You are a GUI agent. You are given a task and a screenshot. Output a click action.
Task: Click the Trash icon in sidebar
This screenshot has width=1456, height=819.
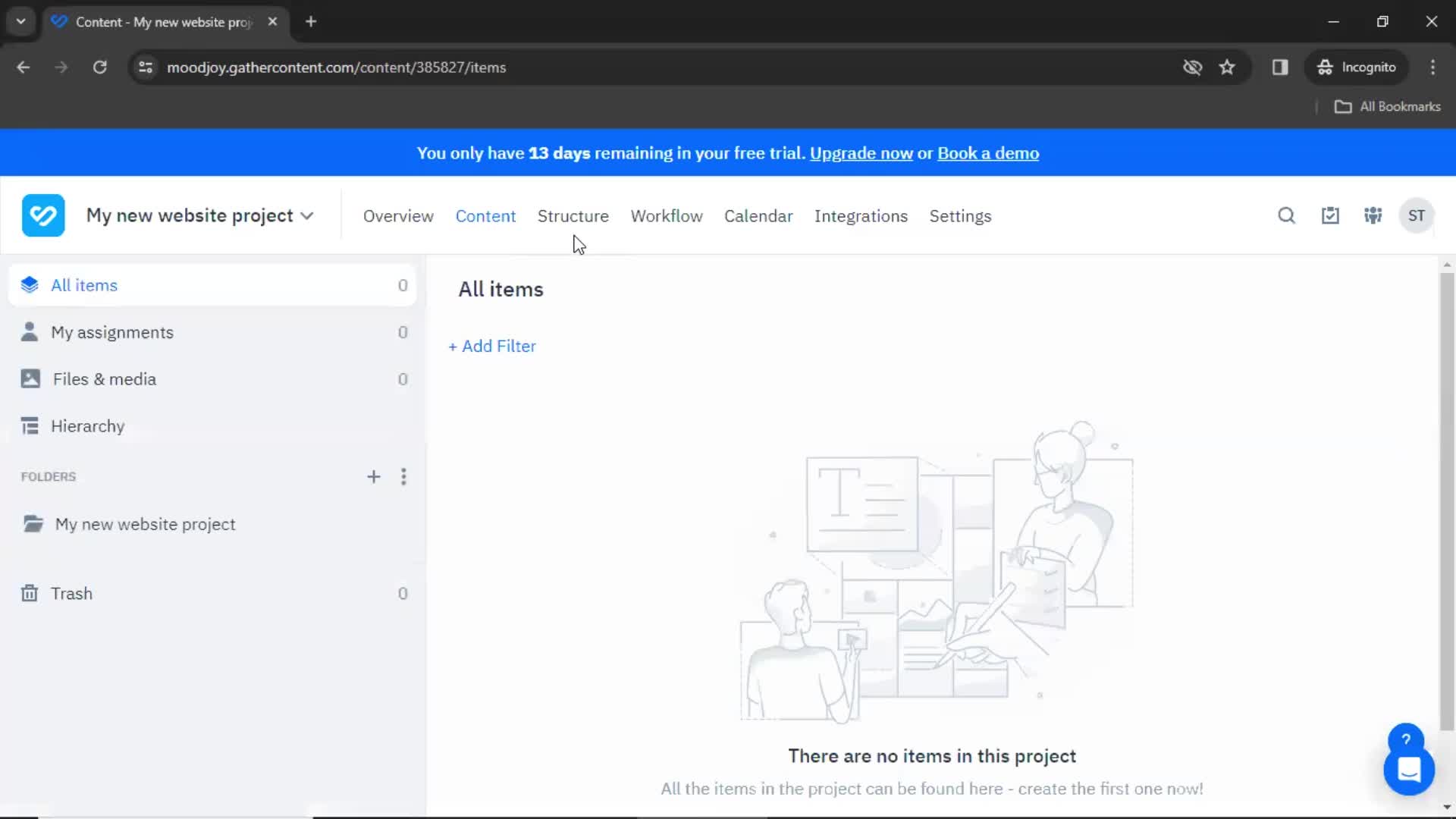click(x=29, y=593)
